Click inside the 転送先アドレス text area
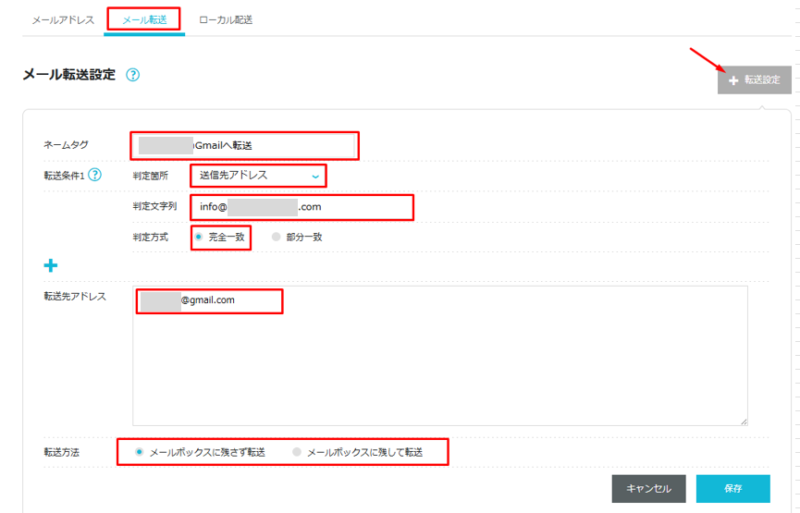The width and height of the screenshot is (800, 513). (x=440, y=360)
